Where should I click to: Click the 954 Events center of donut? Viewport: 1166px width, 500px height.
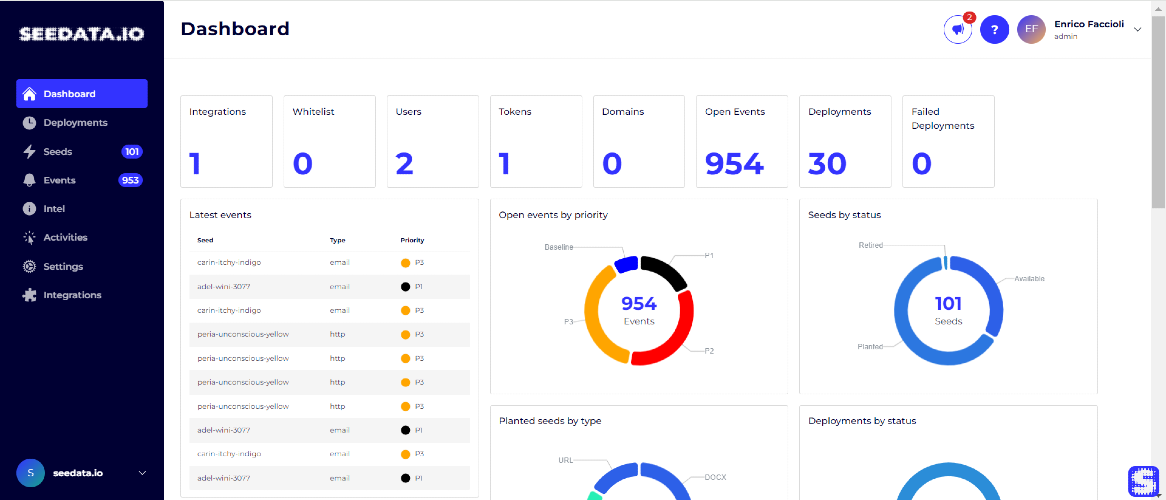point(639,310)
